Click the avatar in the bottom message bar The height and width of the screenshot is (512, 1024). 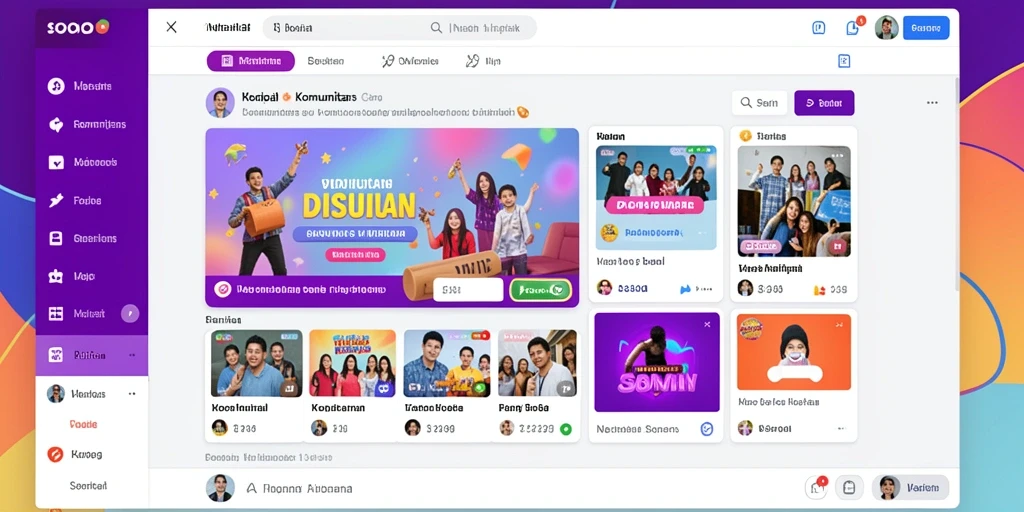point(220,488)
